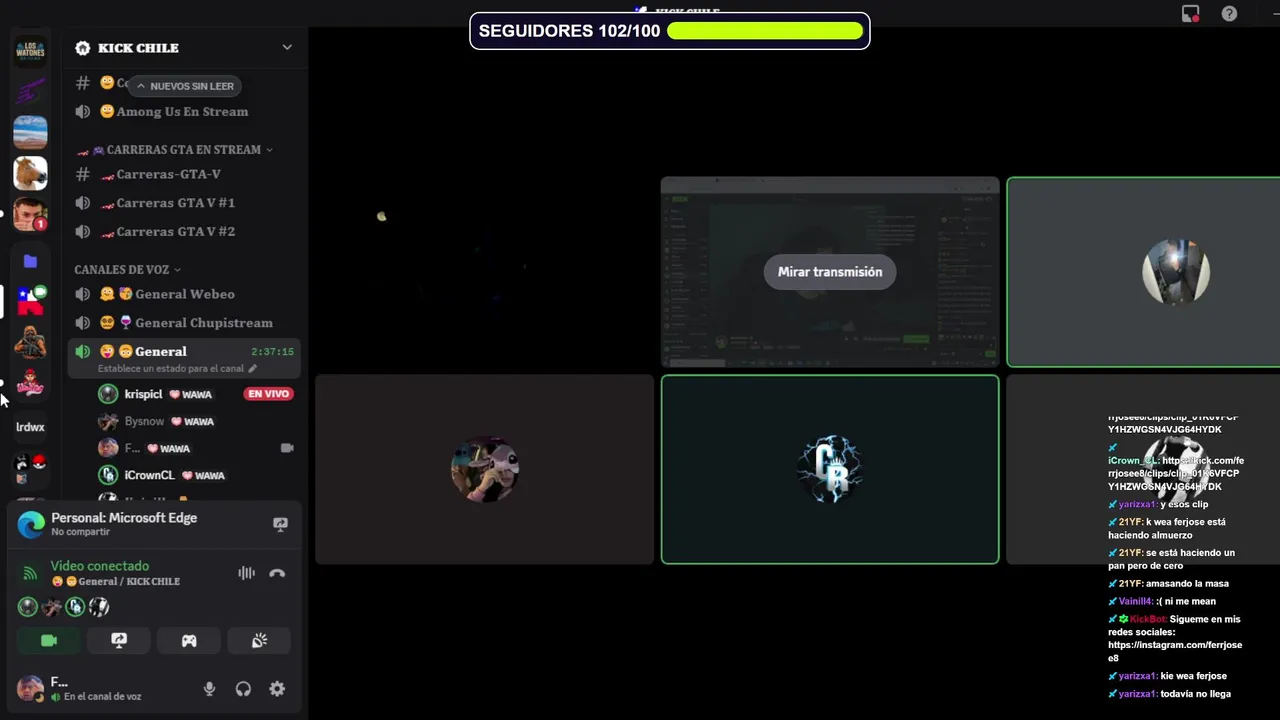The height and width of the screenshot is (720, 1280).
Task: Mute the microphone
Action: 209,689
